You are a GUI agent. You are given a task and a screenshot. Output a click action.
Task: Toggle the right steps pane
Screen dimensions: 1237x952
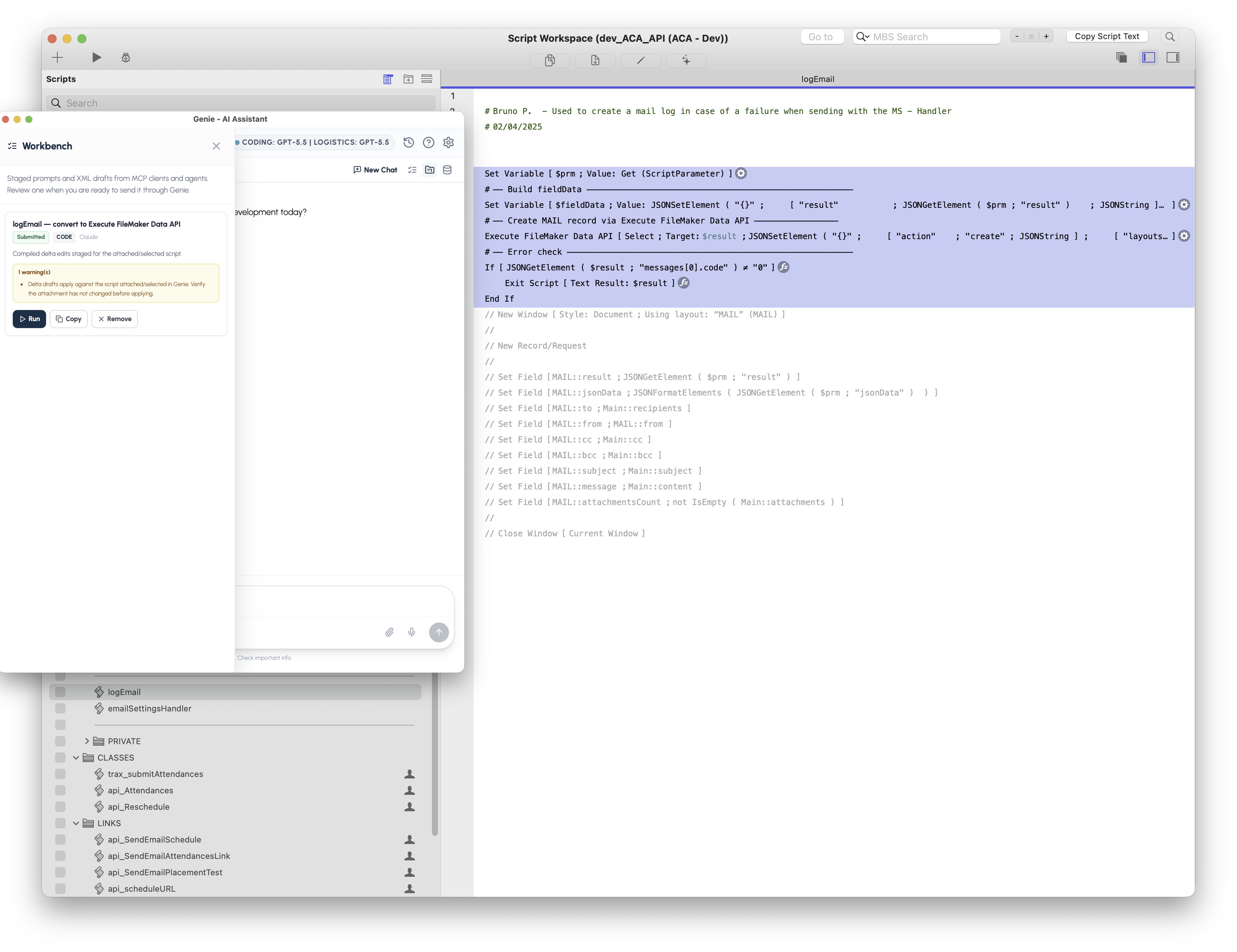coord(1173,57)
